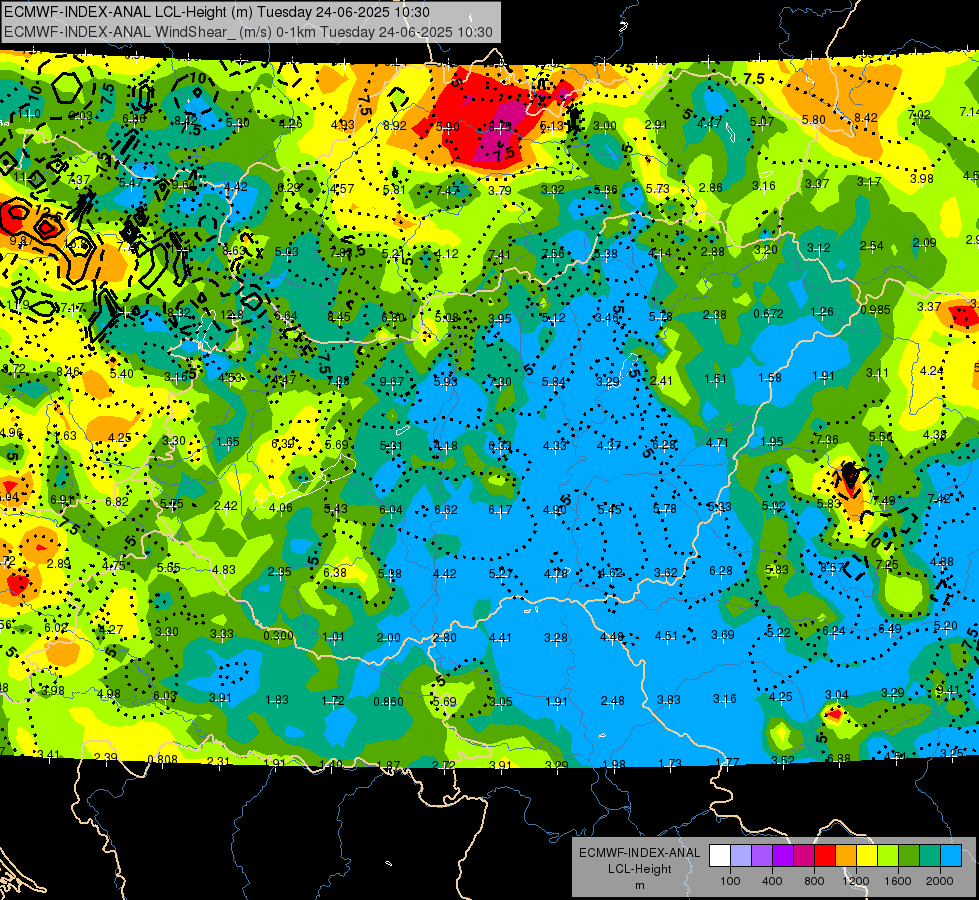This screenshot has height=900, width=979.
Task: Click the wind shear value 3.83
Action: pyautogui.click(x=669, y=700)
